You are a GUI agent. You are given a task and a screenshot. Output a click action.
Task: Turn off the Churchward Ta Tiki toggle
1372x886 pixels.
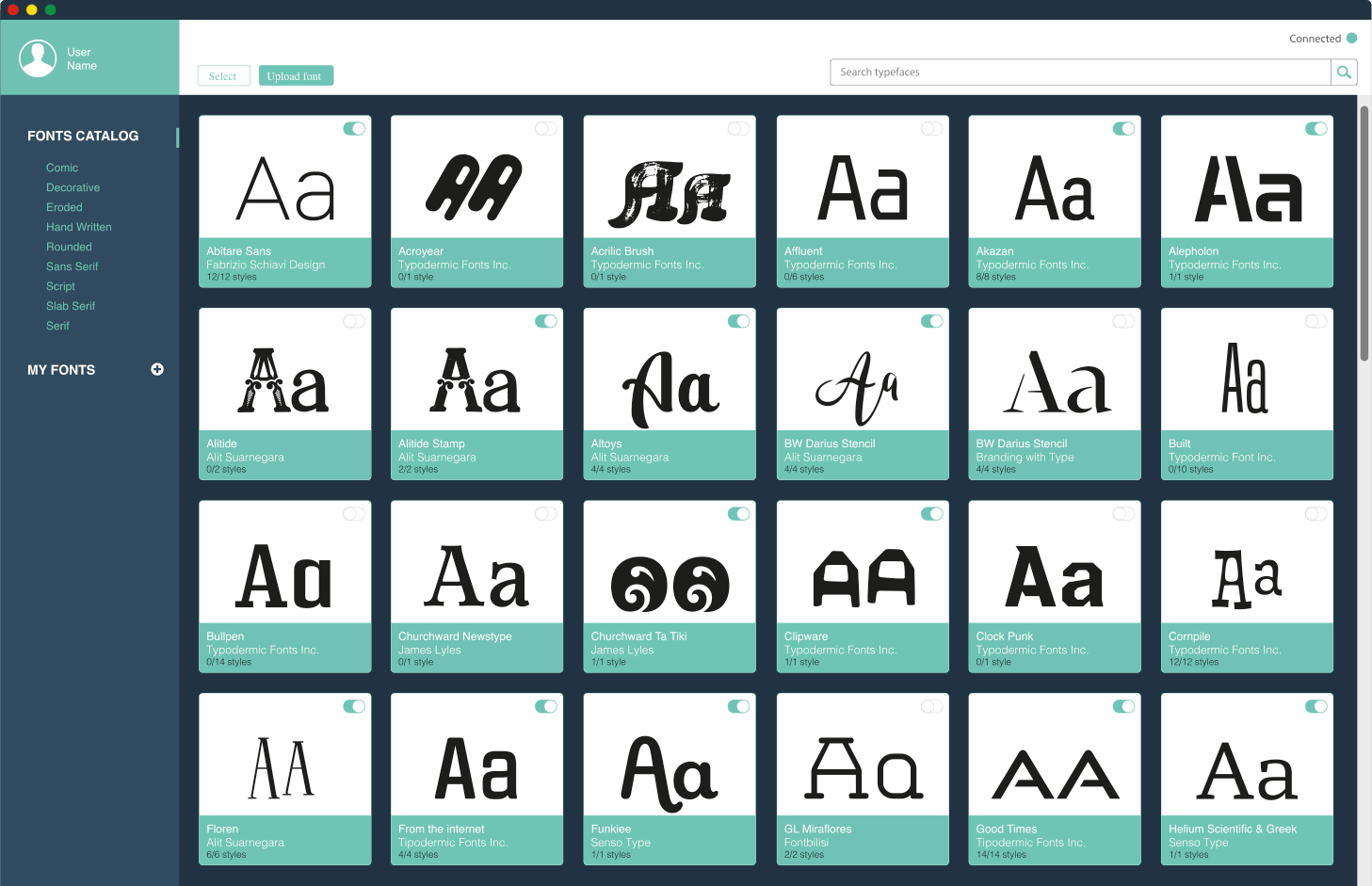[739, 514]
